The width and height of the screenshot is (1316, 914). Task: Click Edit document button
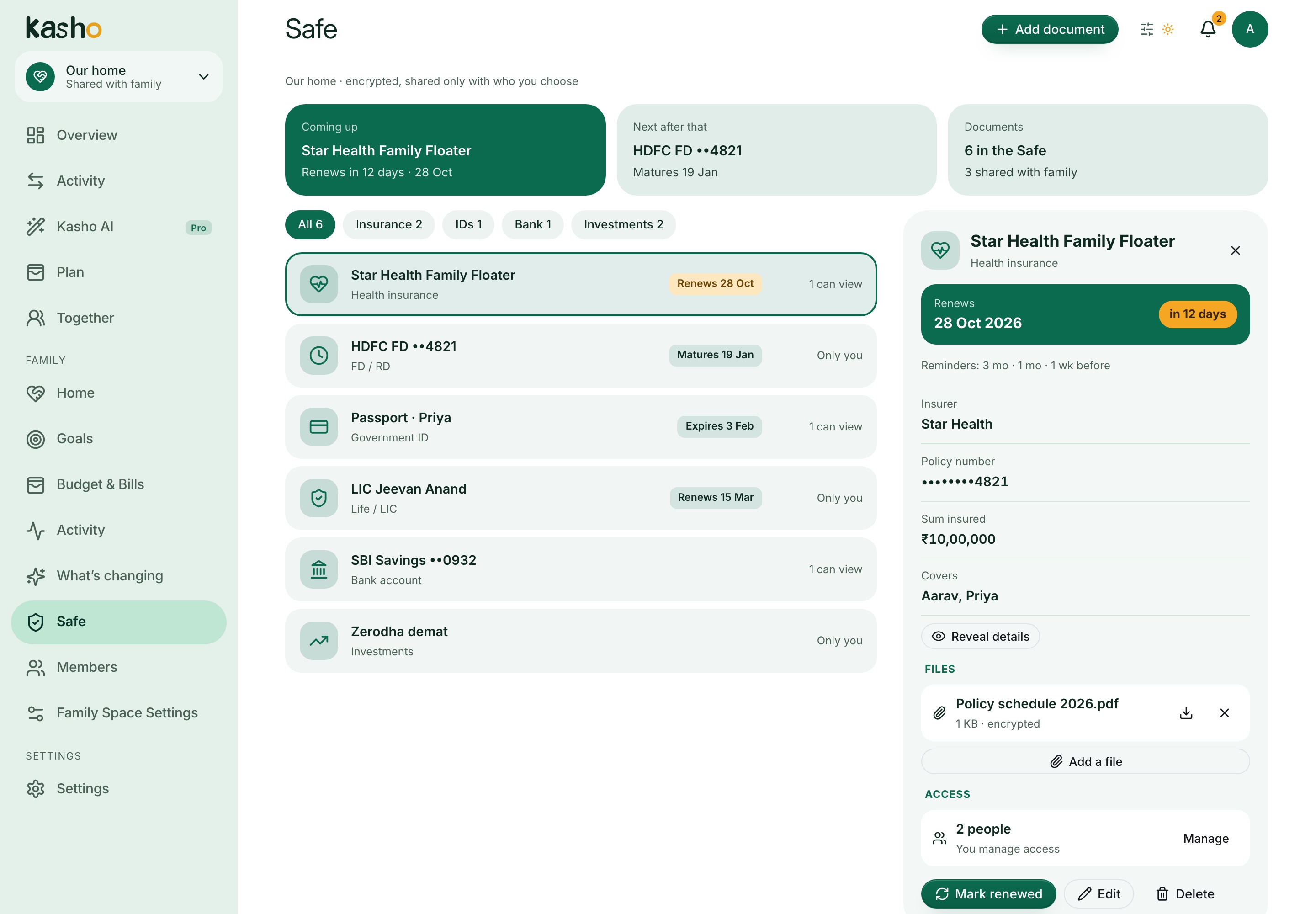click(1098, 894)
